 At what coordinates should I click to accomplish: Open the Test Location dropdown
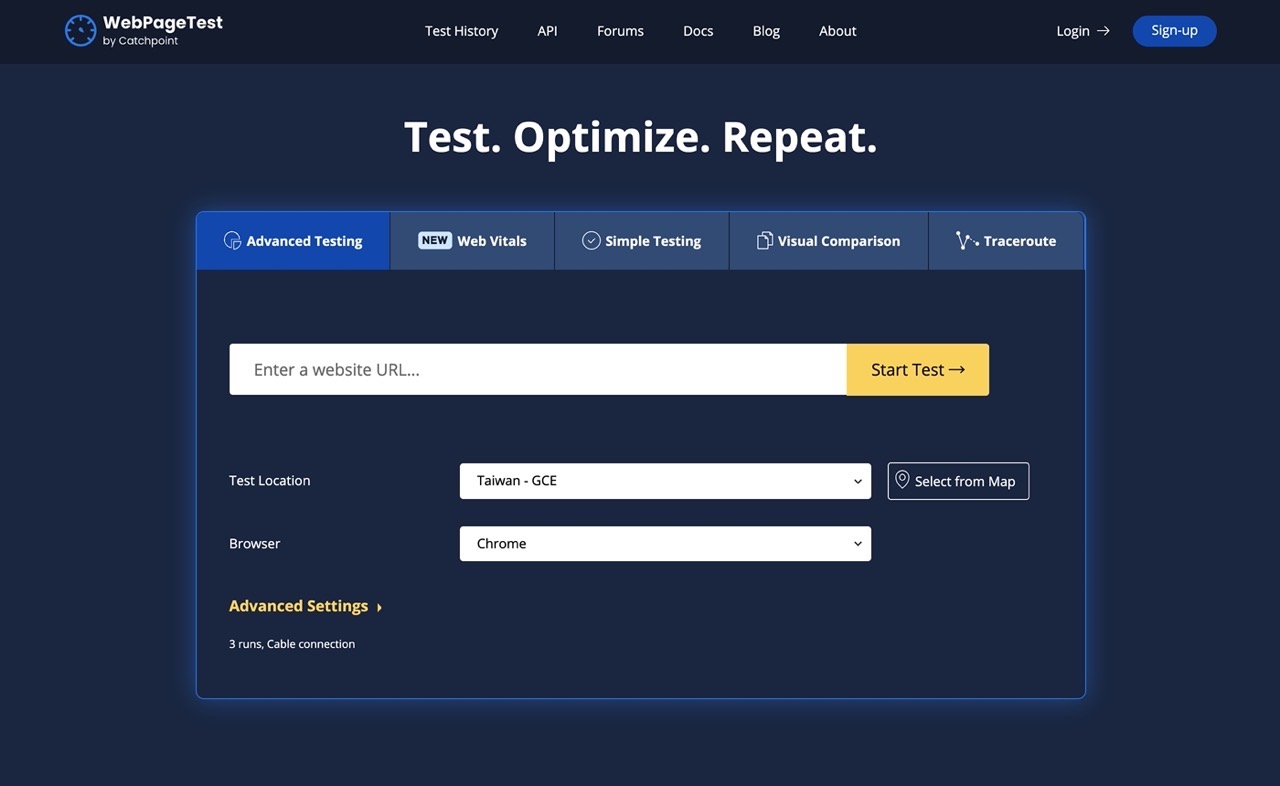click(x=665, y=481)
